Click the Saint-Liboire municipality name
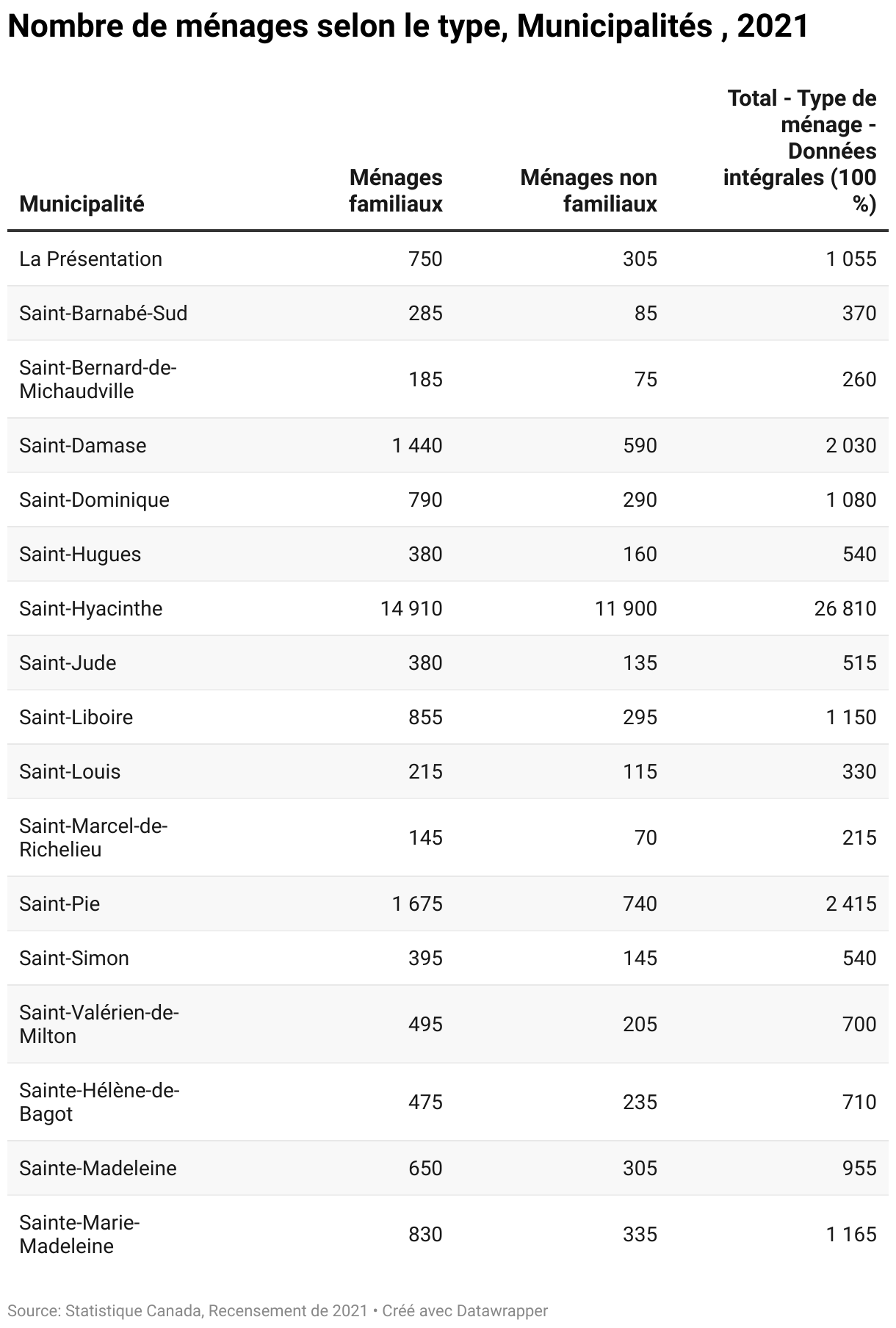896x1328 pixels. pos(76,717)
